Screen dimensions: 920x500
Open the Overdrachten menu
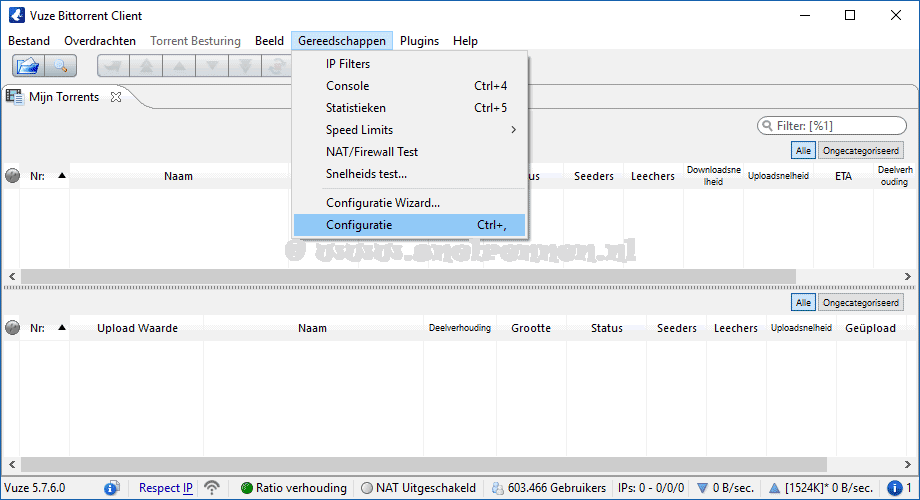(x=100, y=40)
